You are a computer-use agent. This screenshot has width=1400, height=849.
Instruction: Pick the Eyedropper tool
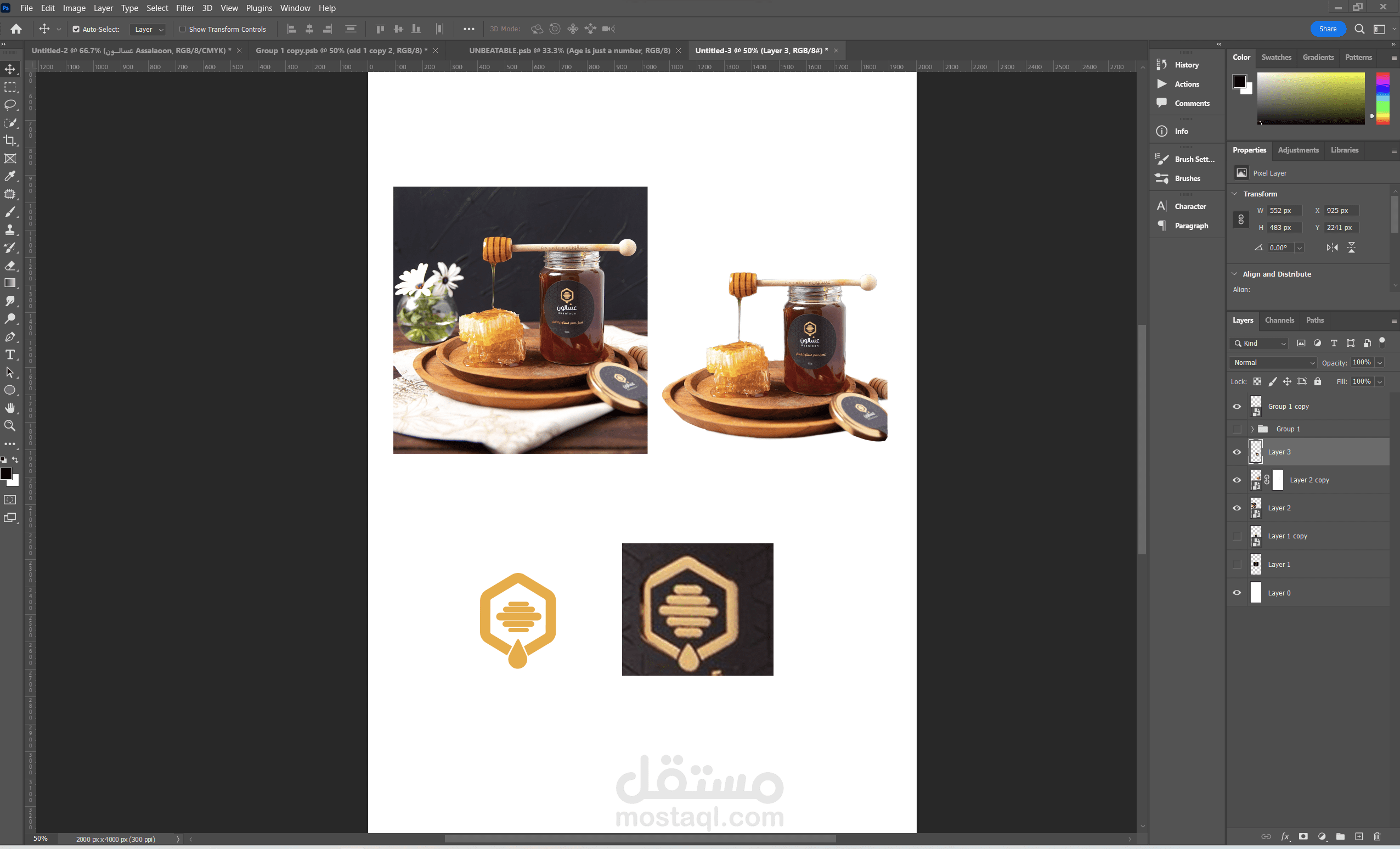(x=10, y=176)
